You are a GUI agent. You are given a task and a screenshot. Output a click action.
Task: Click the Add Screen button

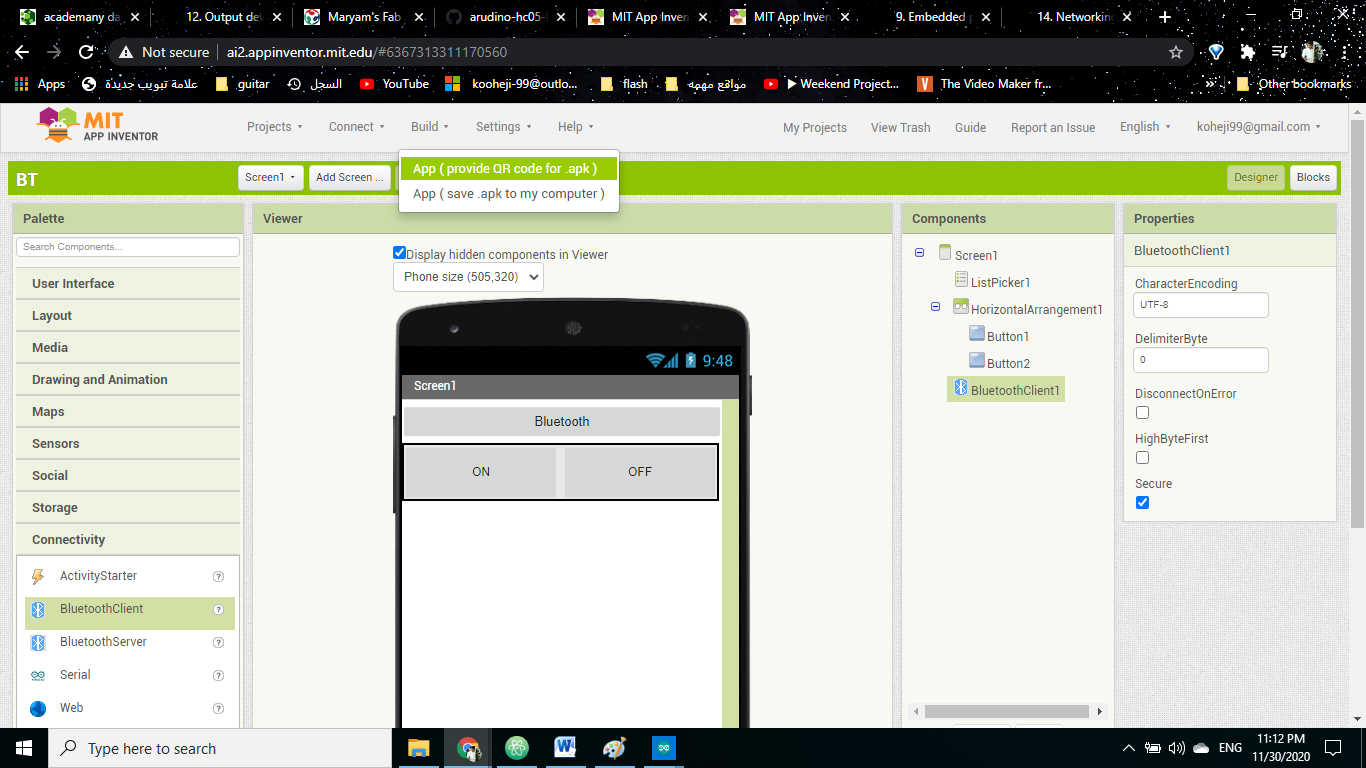[349, 177]
